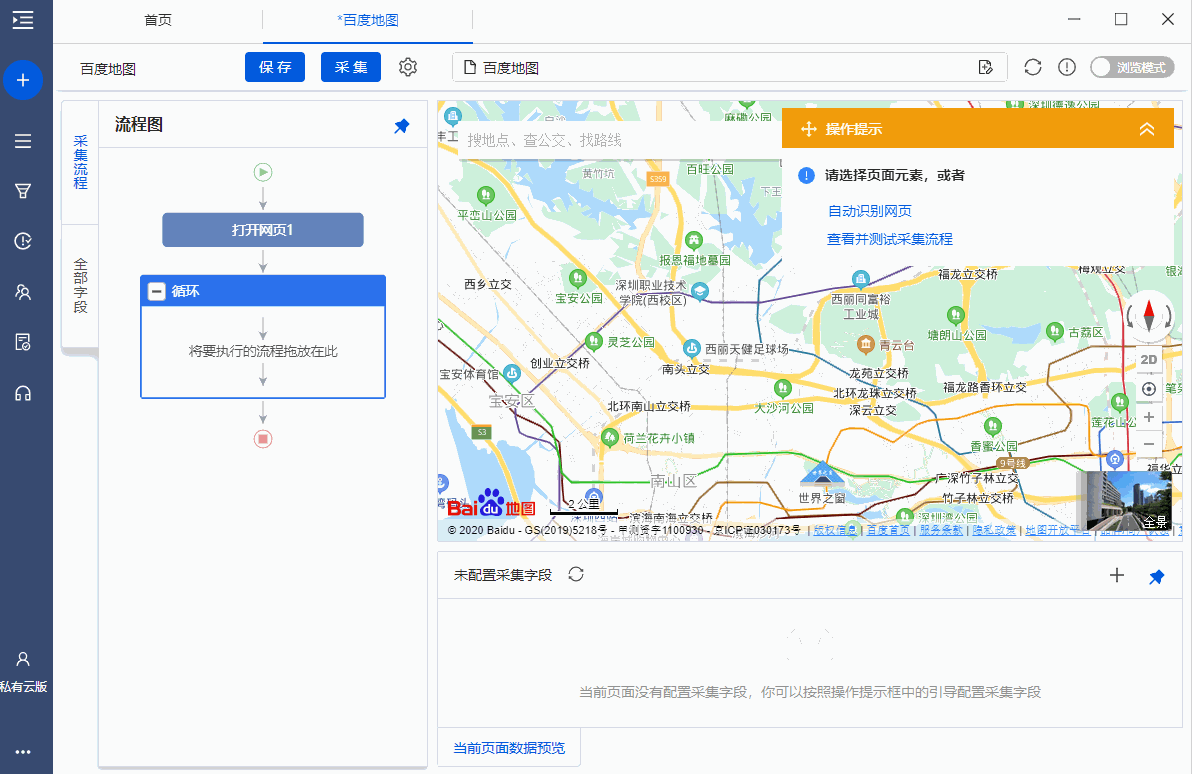The image size is (1192, 774).
Task: Click the blue plus new task button
Action: coord(23,80)
